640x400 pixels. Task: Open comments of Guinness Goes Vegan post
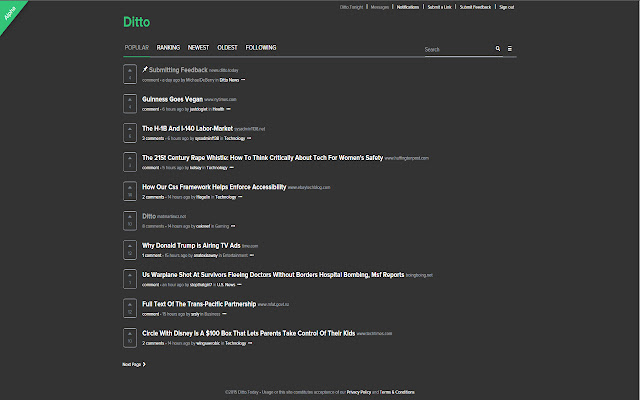pyautogui.click(x=151, y=109)
